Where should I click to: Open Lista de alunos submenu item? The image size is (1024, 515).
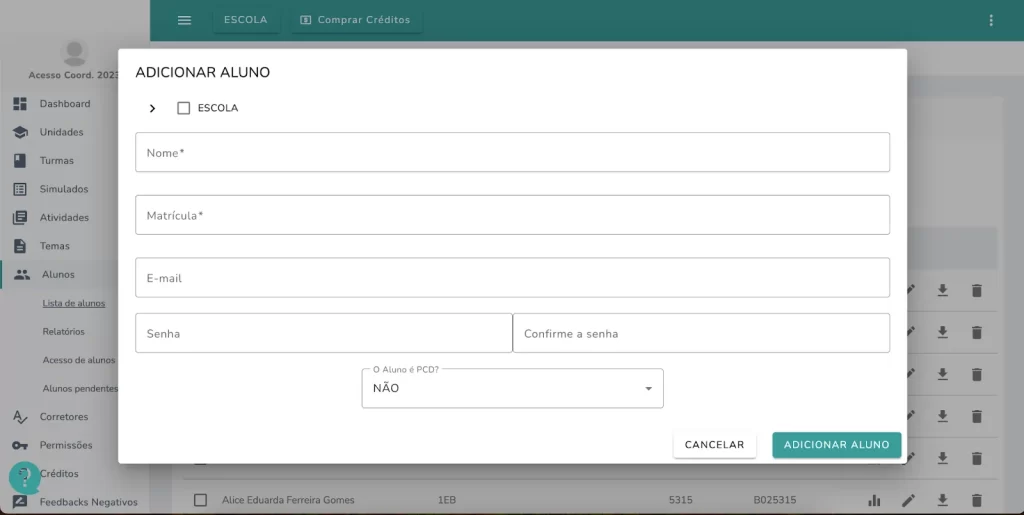(74, 304)
